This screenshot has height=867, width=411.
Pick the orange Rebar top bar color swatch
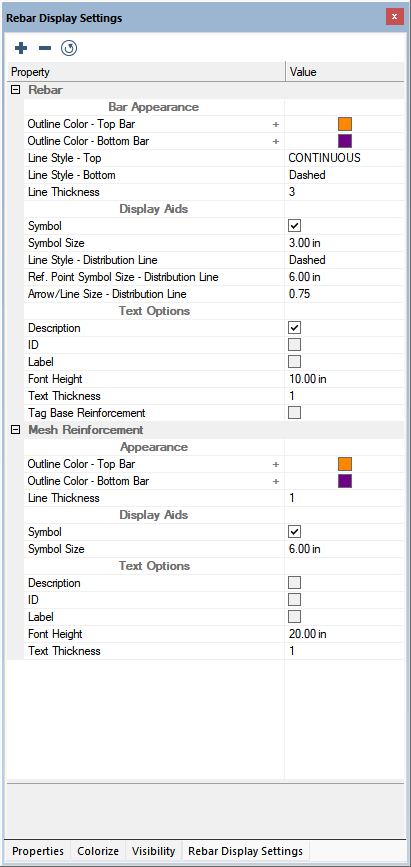click(345, 124)
